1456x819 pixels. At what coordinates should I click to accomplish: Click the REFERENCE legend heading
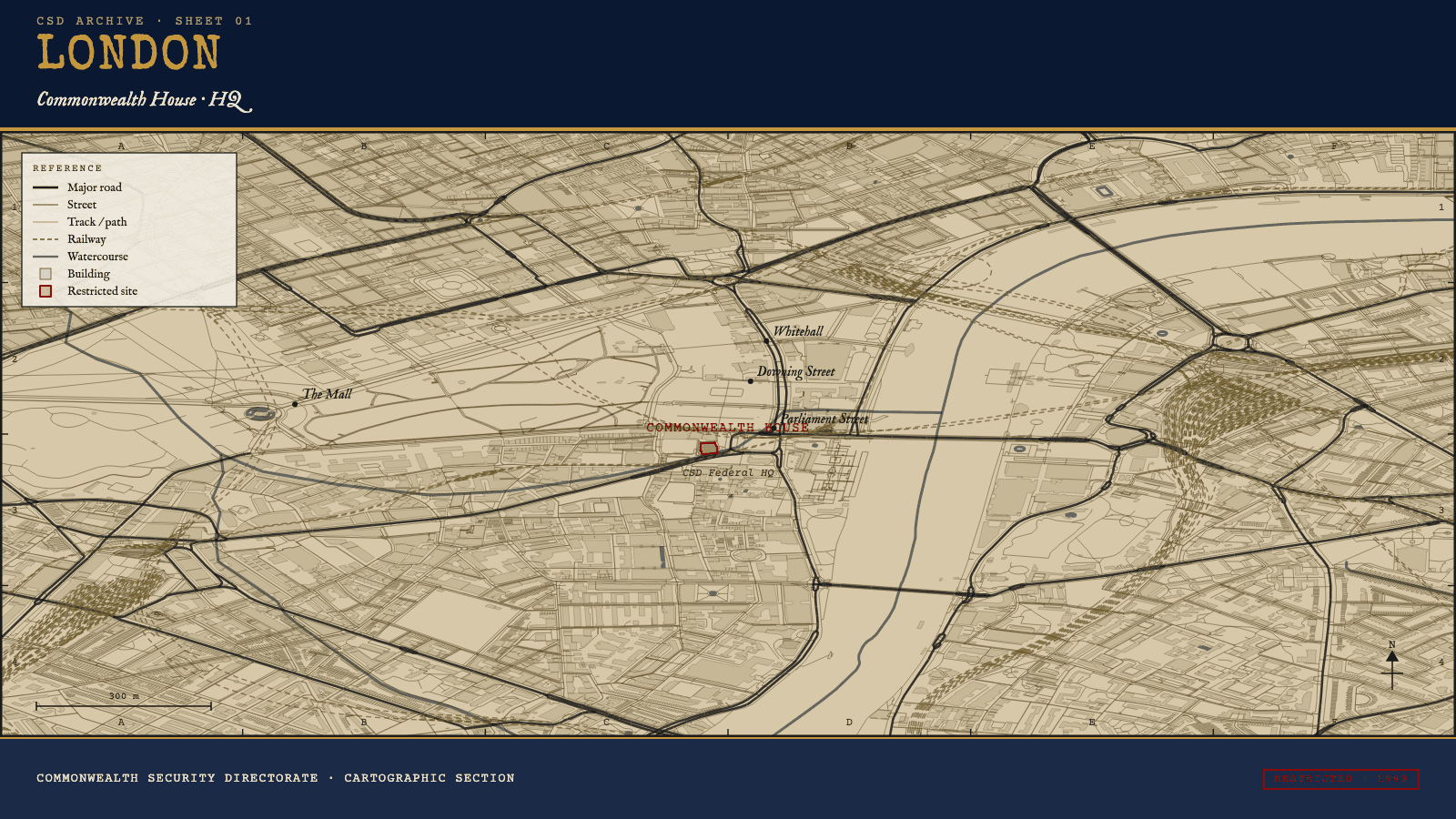67,168
